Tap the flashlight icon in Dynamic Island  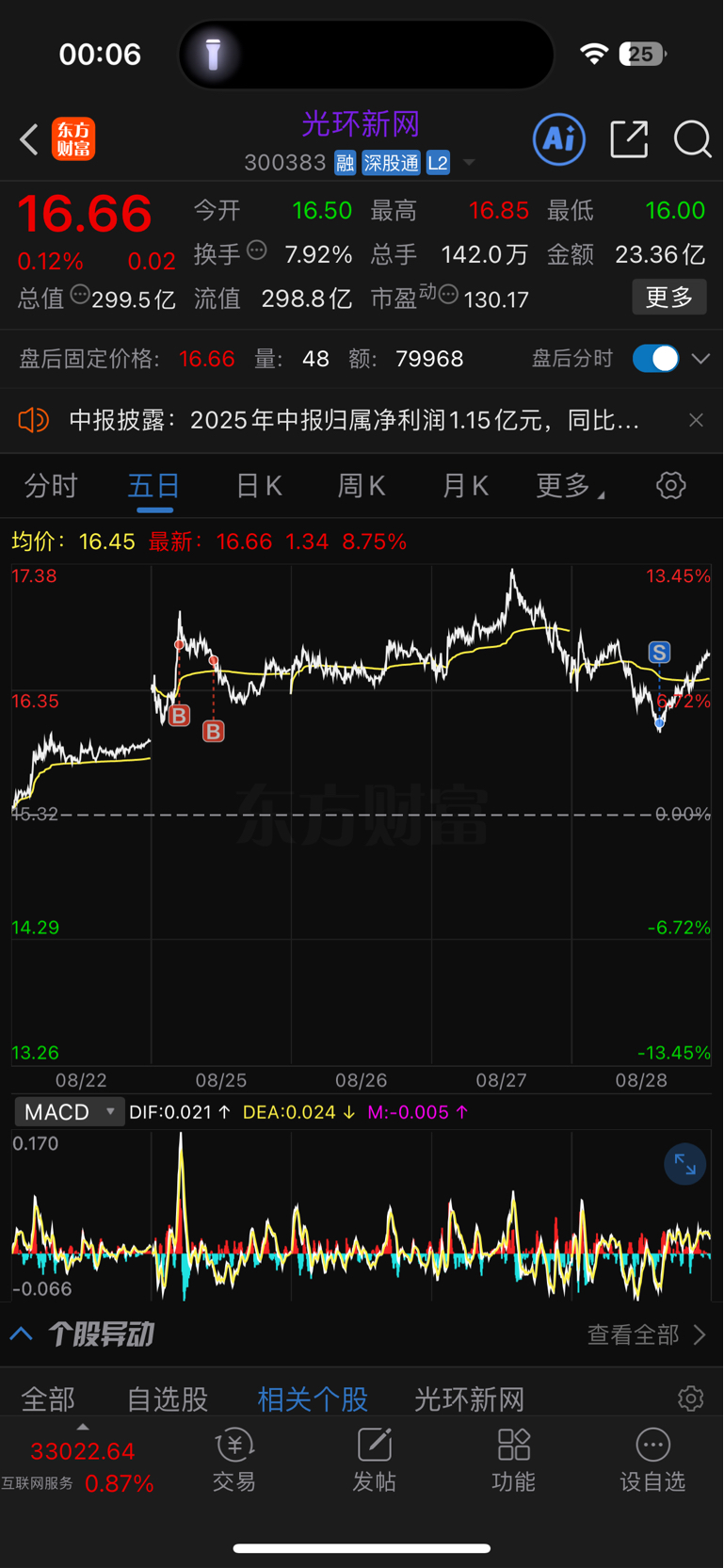pos(214,55)
